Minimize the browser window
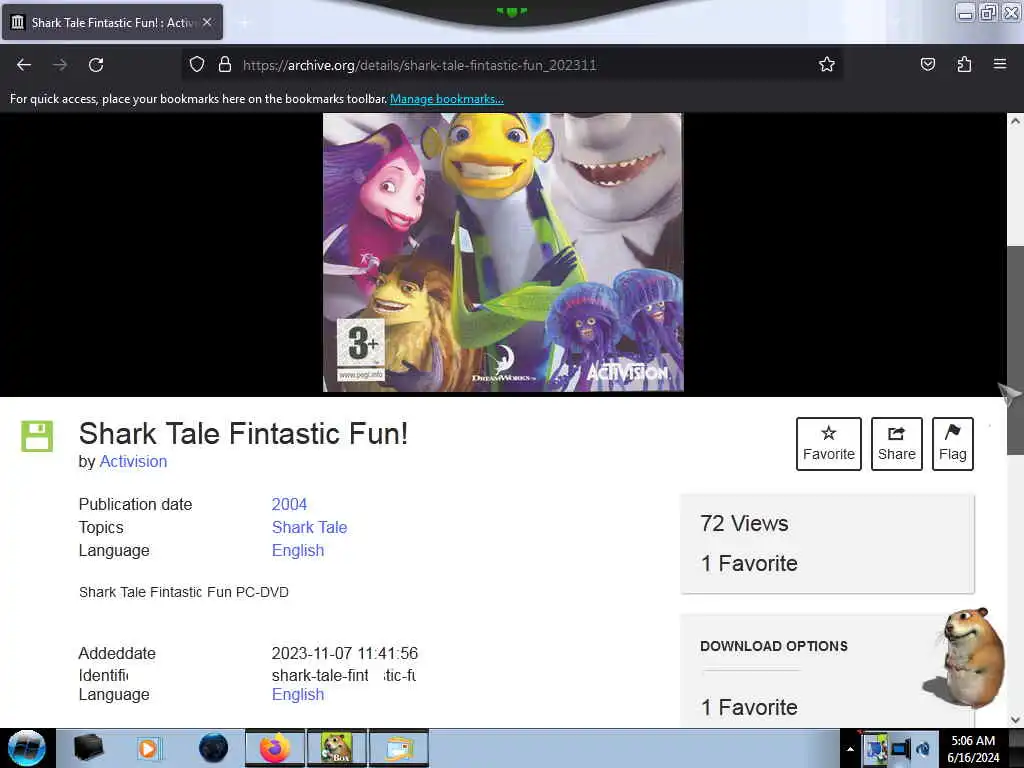The image size is (1024, 768). [x=965, y=12]
